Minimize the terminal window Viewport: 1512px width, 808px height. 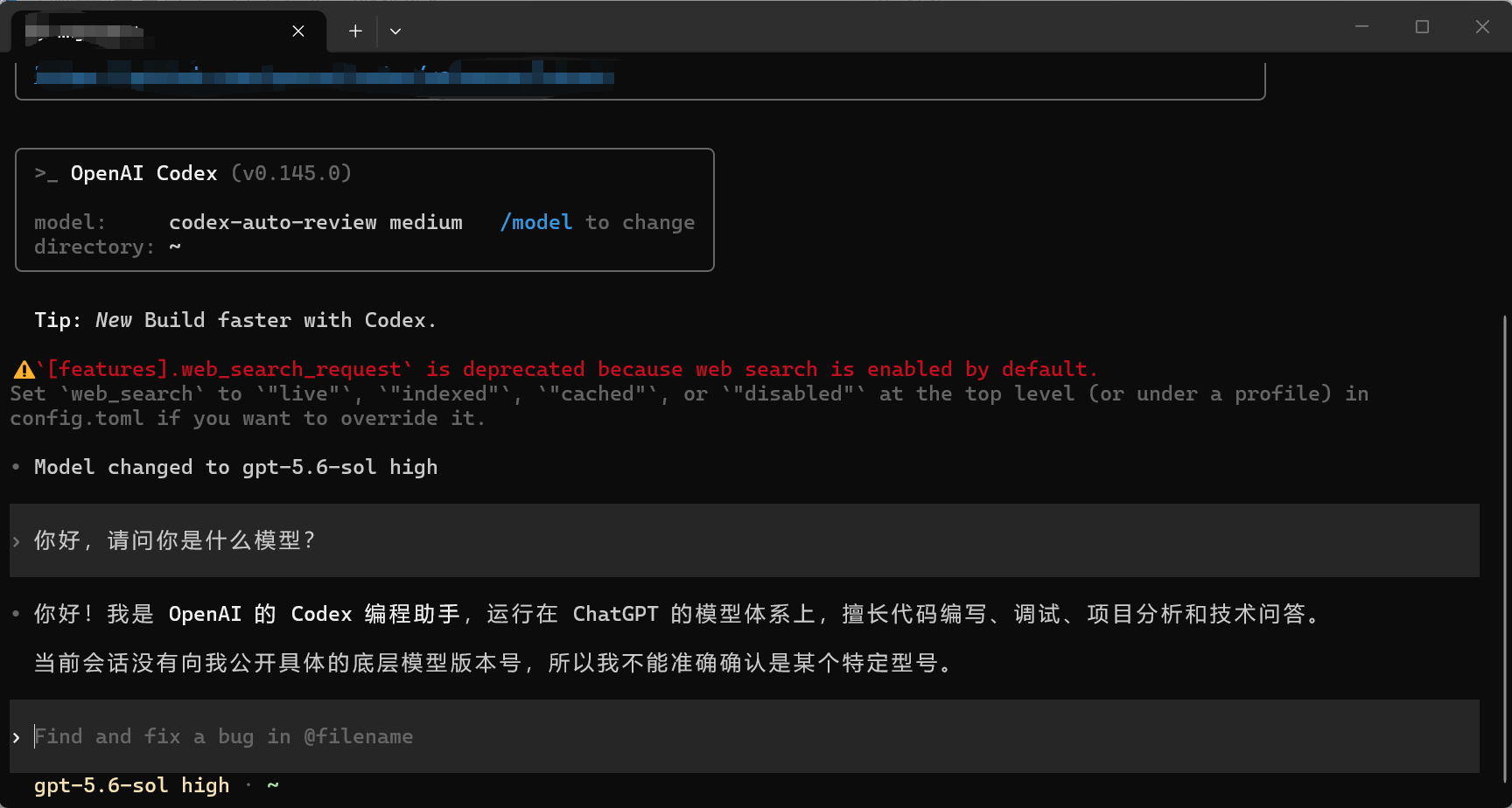tap(1361, 27)
